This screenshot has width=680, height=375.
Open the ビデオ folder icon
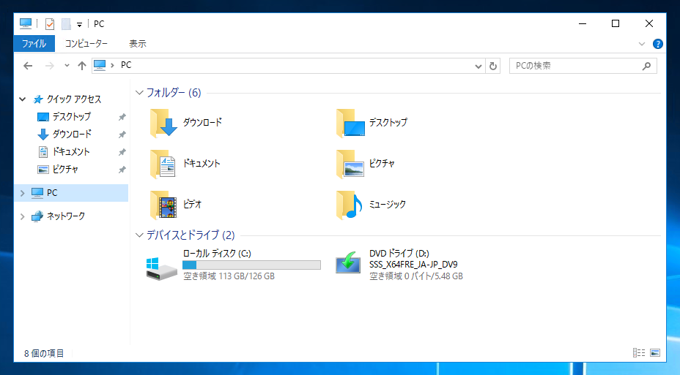click(x=163, y=205)
